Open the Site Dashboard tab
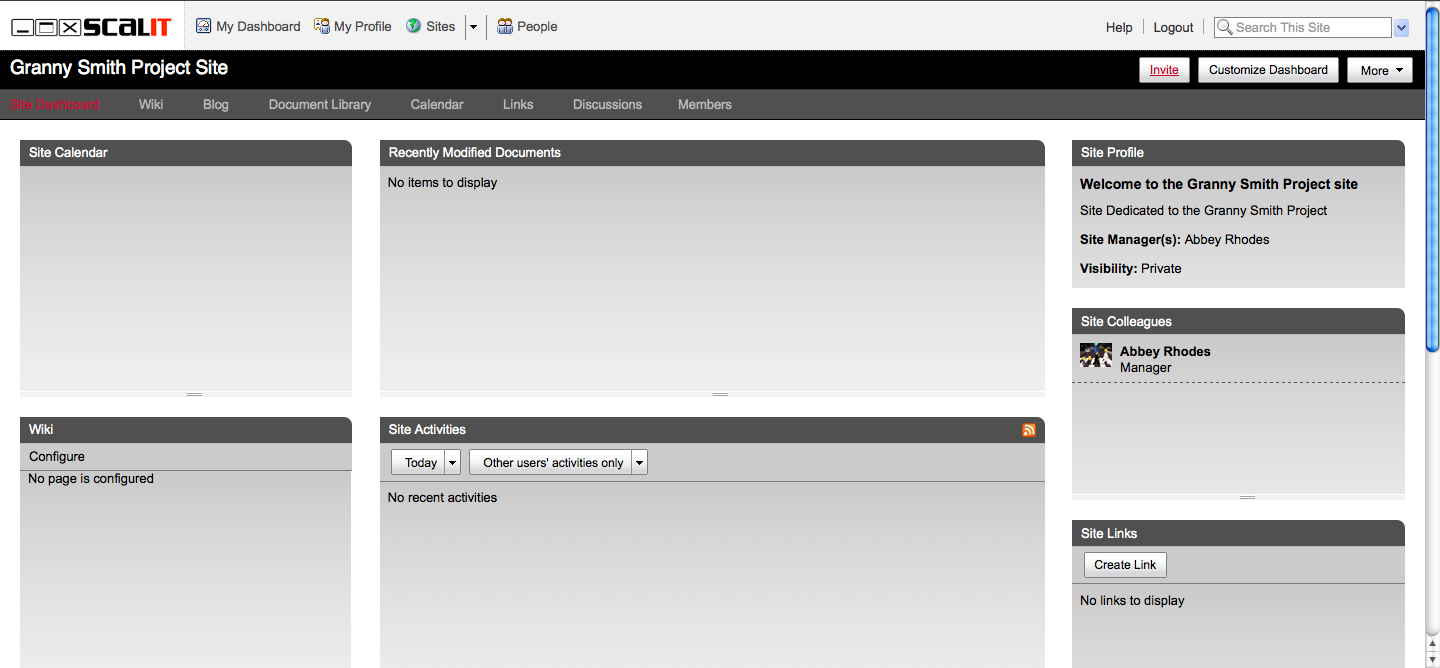This screenshot has width=1440, height=668. 55,104
